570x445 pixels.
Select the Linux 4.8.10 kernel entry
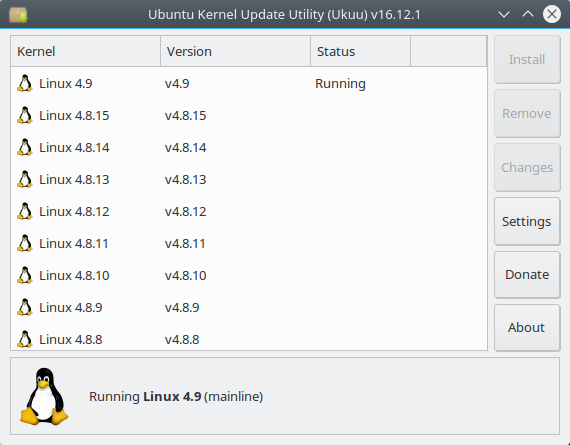[249, 275]
